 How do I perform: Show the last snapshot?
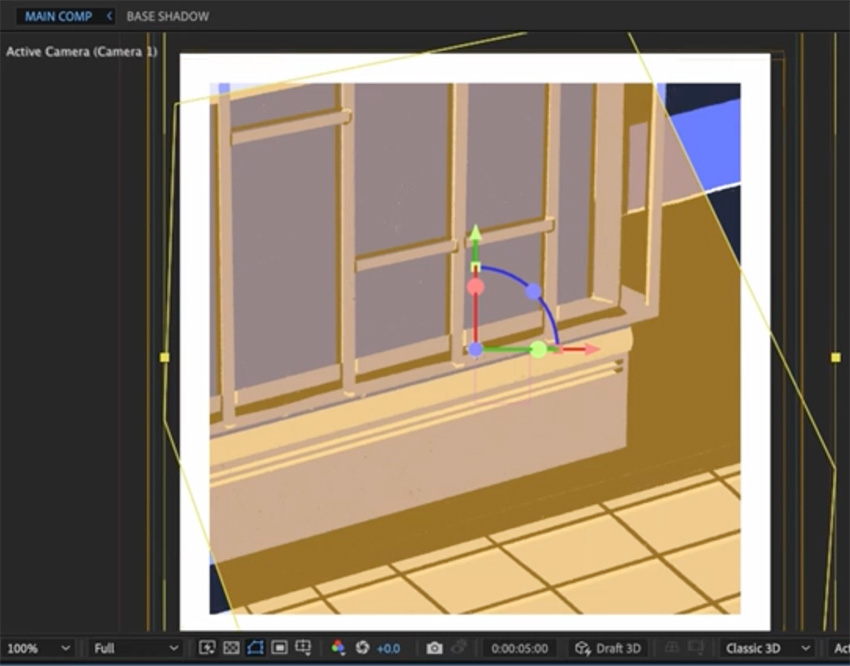(x=458, y=648)
